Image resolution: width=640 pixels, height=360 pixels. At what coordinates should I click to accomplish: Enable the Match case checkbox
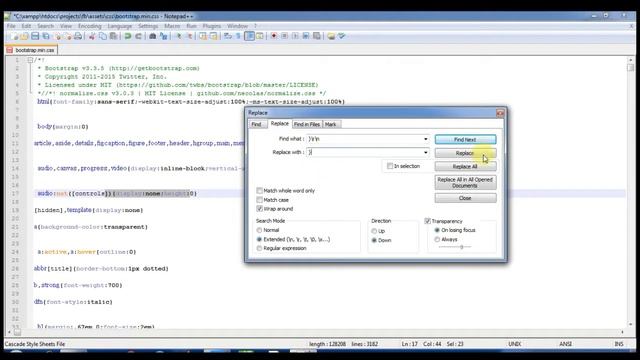[x=260, y=200]
